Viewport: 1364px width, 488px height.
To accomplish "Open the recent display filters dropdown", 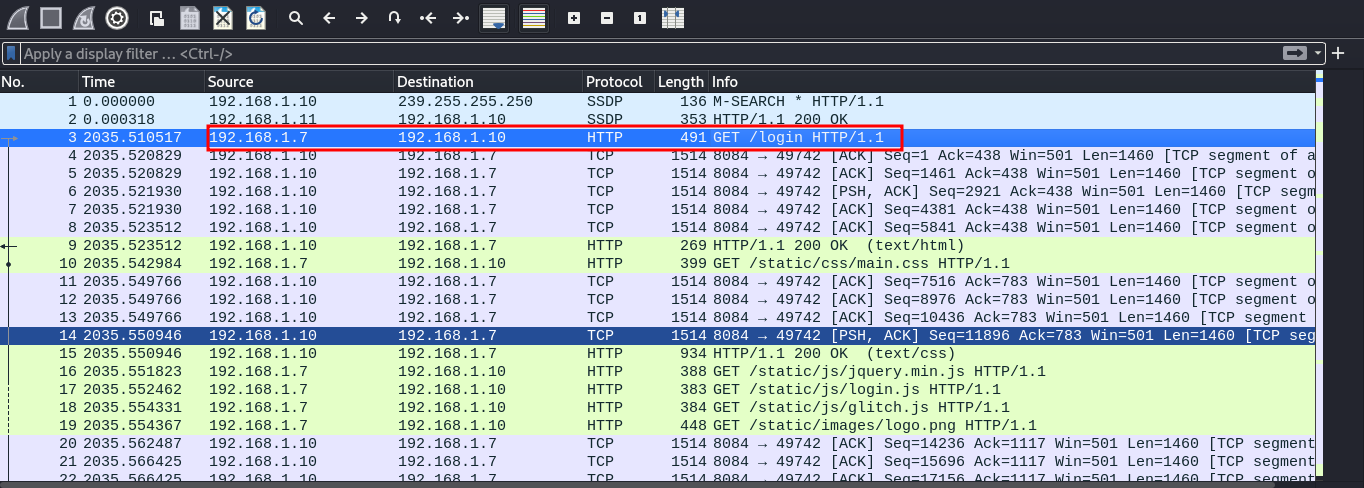I will [x=1319, y=53].
